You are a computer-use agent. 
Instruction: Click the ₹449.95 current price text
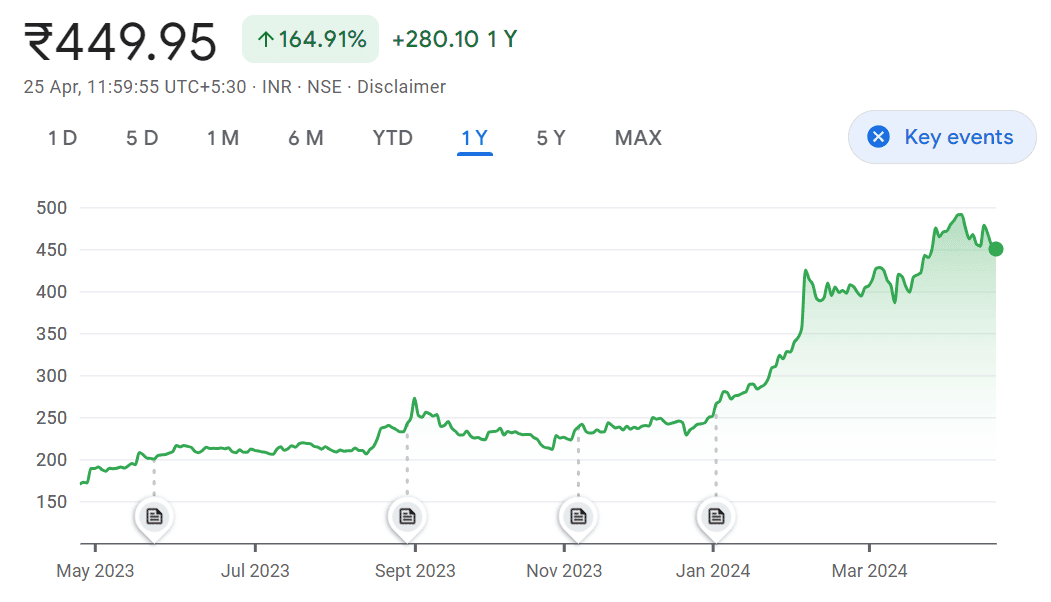pos(121,42)
